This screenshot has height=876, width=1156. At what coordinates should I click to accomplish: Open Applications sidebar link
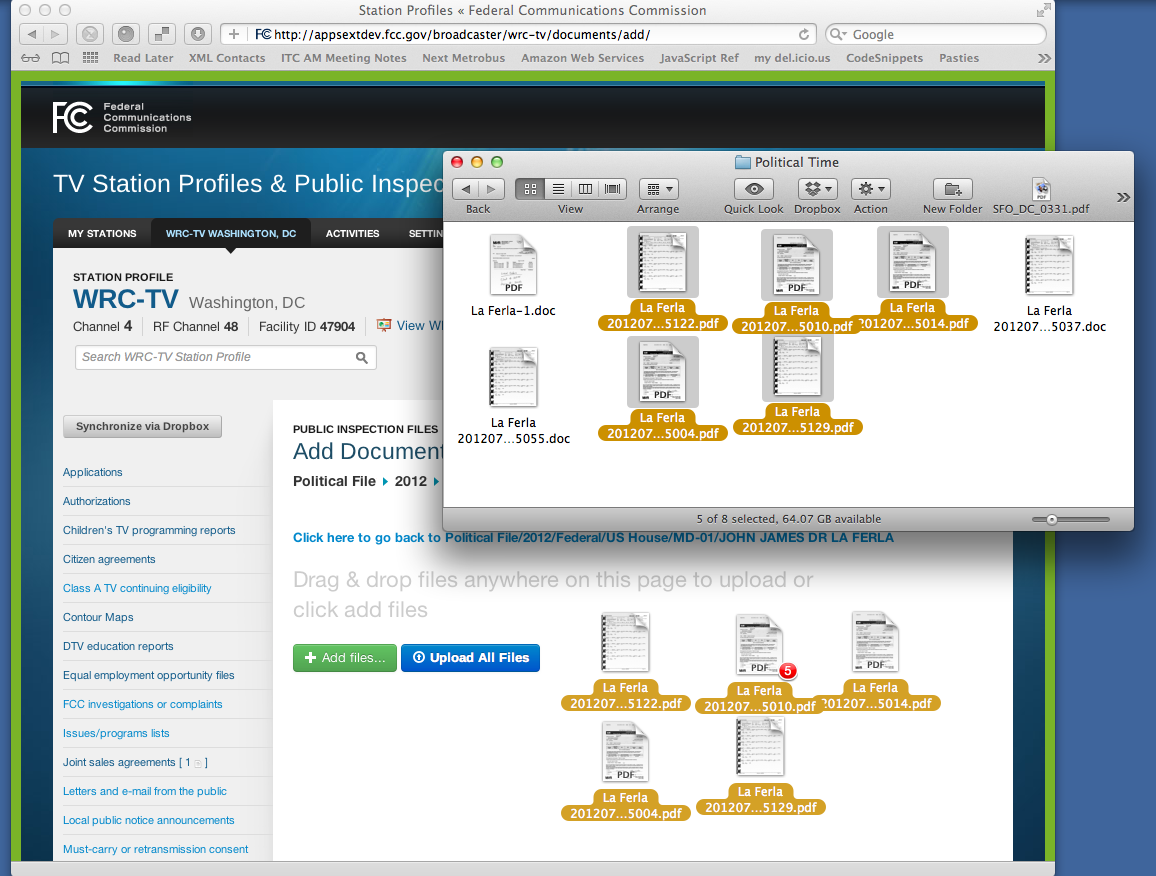tap(92, 472)
